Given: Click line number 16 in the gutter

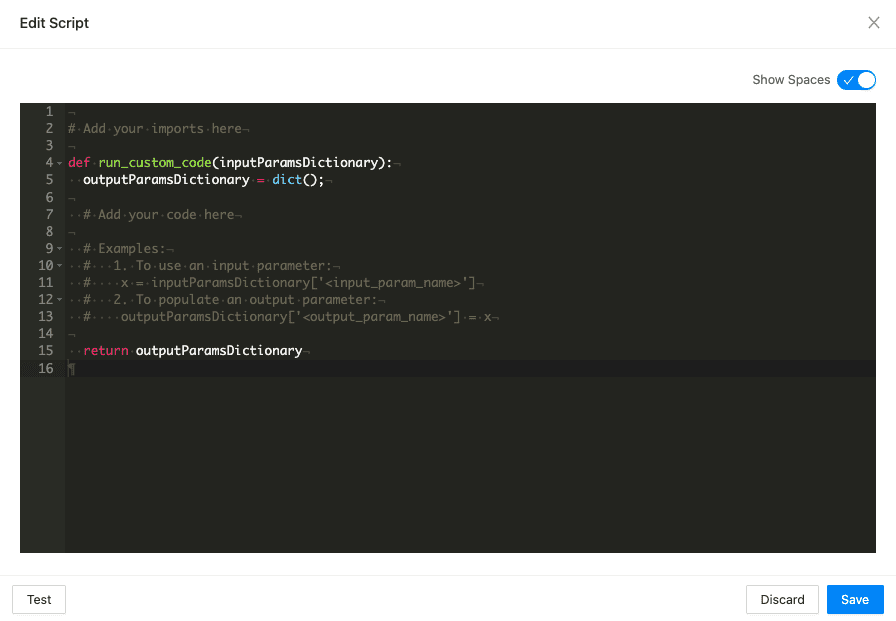Looking at the screenshot, I should pos(45,368).
